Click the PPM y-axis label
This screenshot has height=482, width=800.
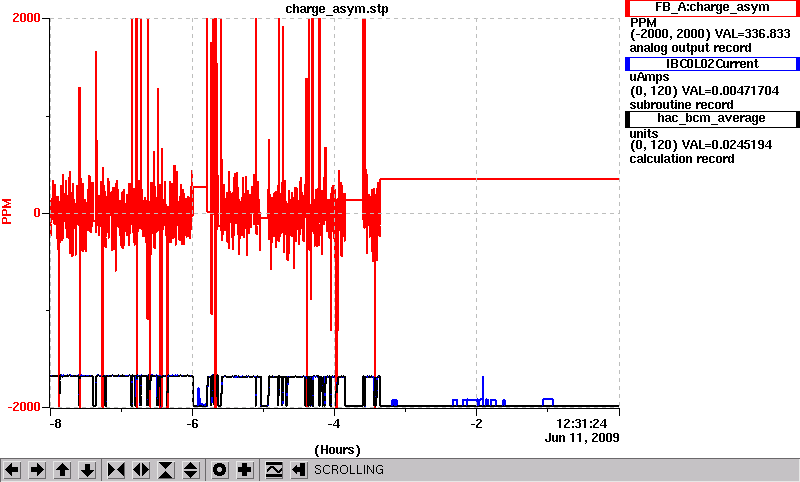click(7, 212)
